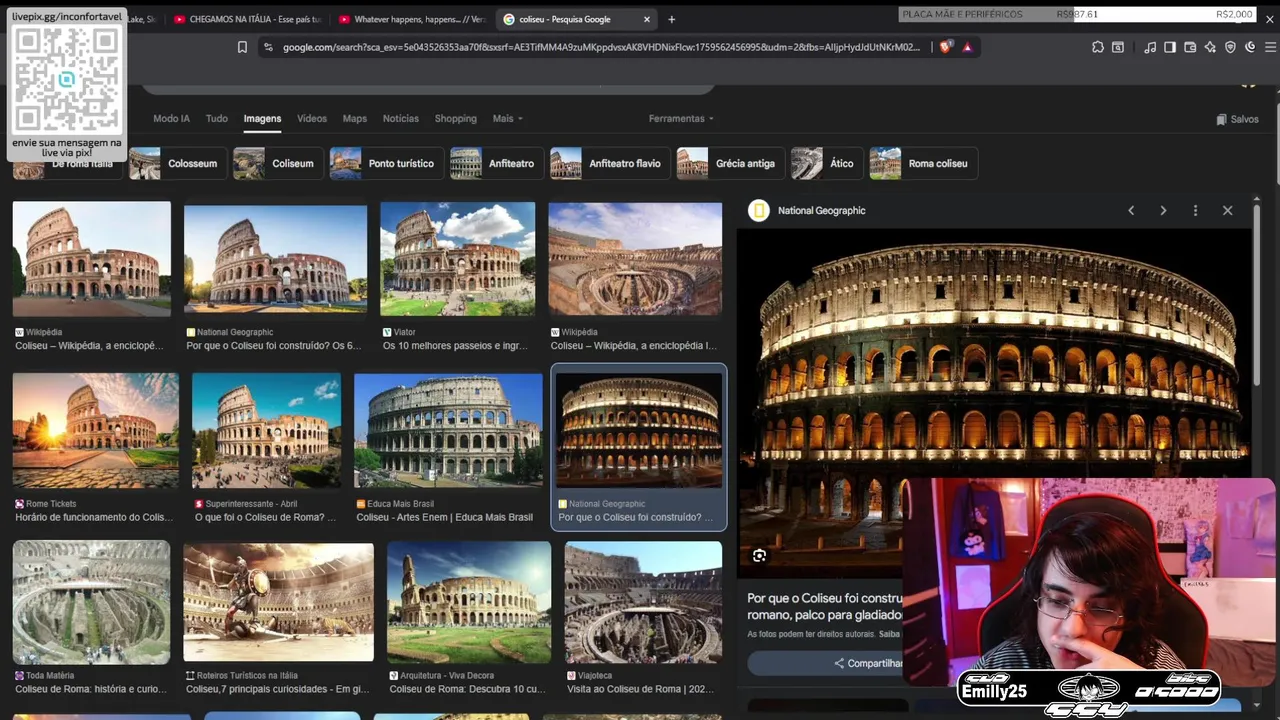Screen dimensions: 1280x720
Task: Switch to the Shopping results tab
Action: click(x=455, y=119)
